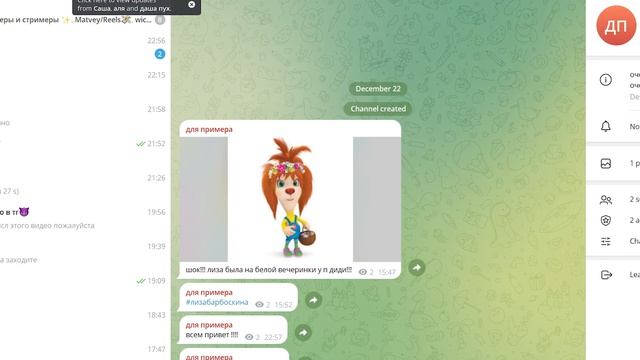The width and height of the screenshot is (640, 360).
Task: Open notifications bell setting
Action: pos(606,127)
